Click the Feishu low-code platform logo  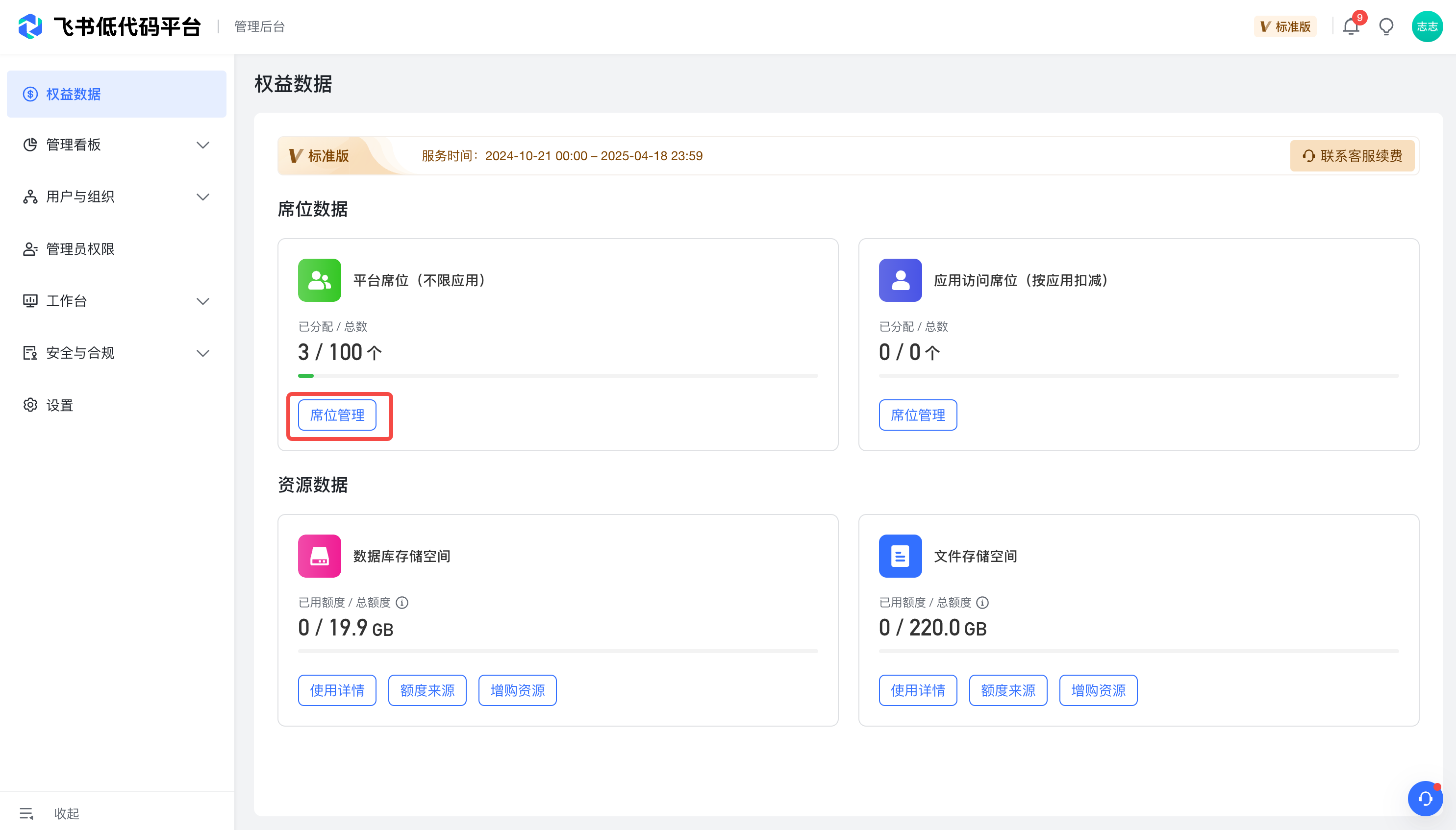point(30,27)
